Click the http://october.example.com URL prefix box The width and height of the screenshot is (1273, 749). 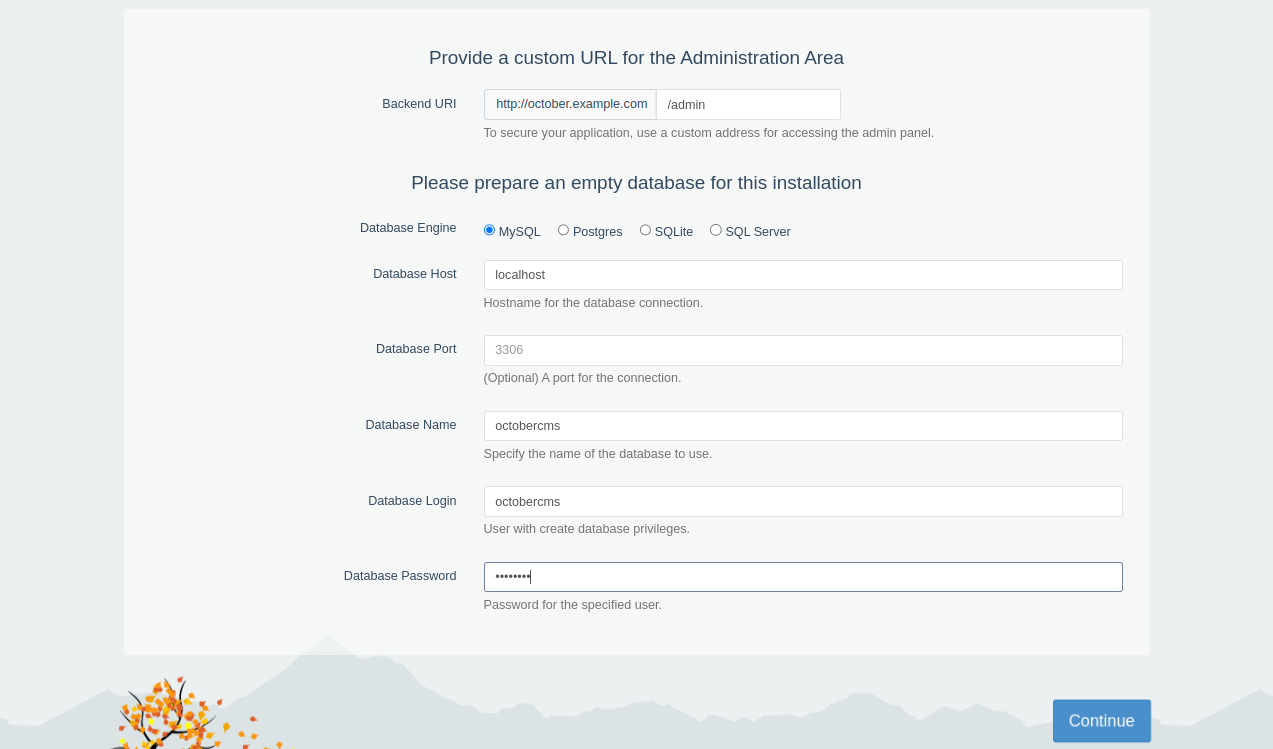(571, 105)
